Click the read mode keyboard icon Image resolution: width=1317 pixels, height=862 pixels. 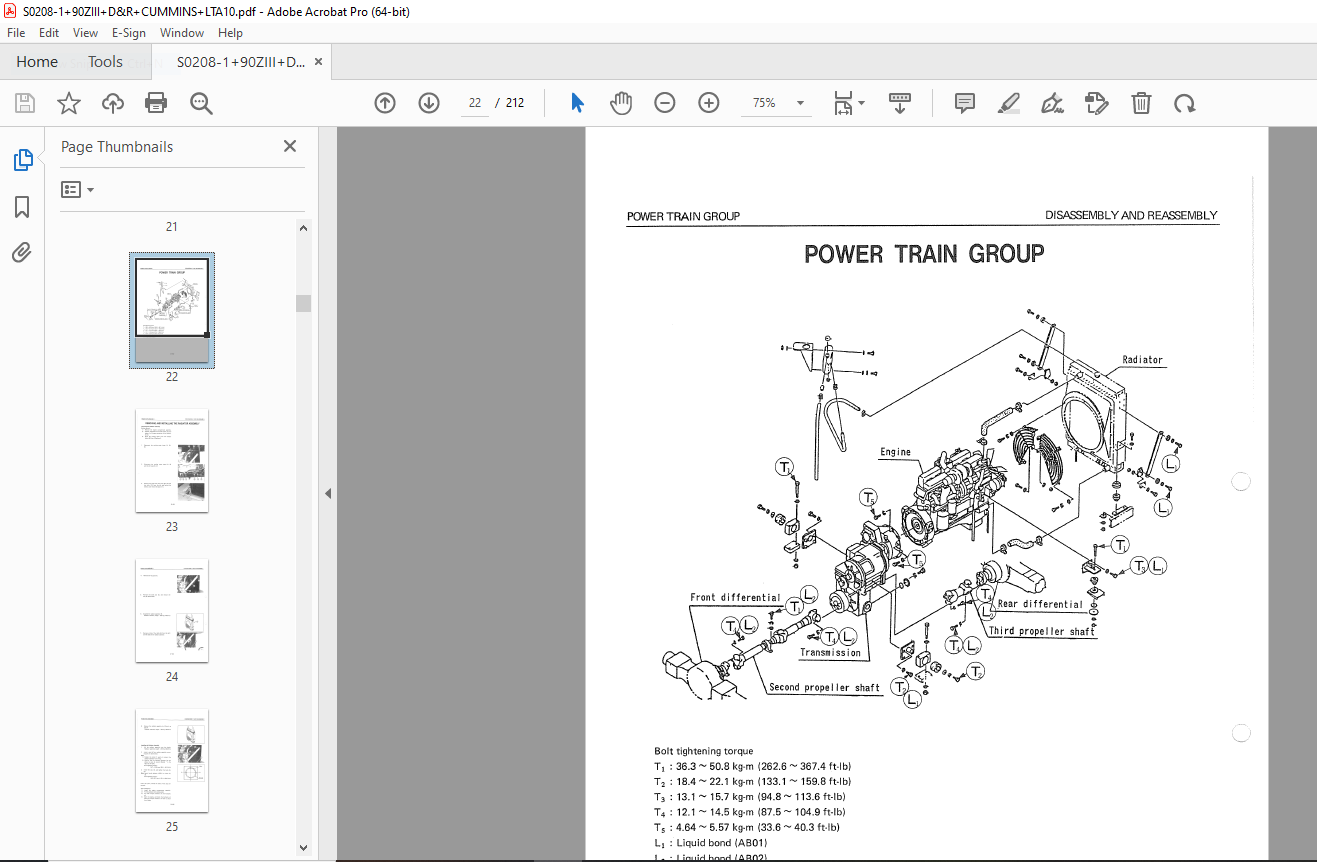(899, 103)
